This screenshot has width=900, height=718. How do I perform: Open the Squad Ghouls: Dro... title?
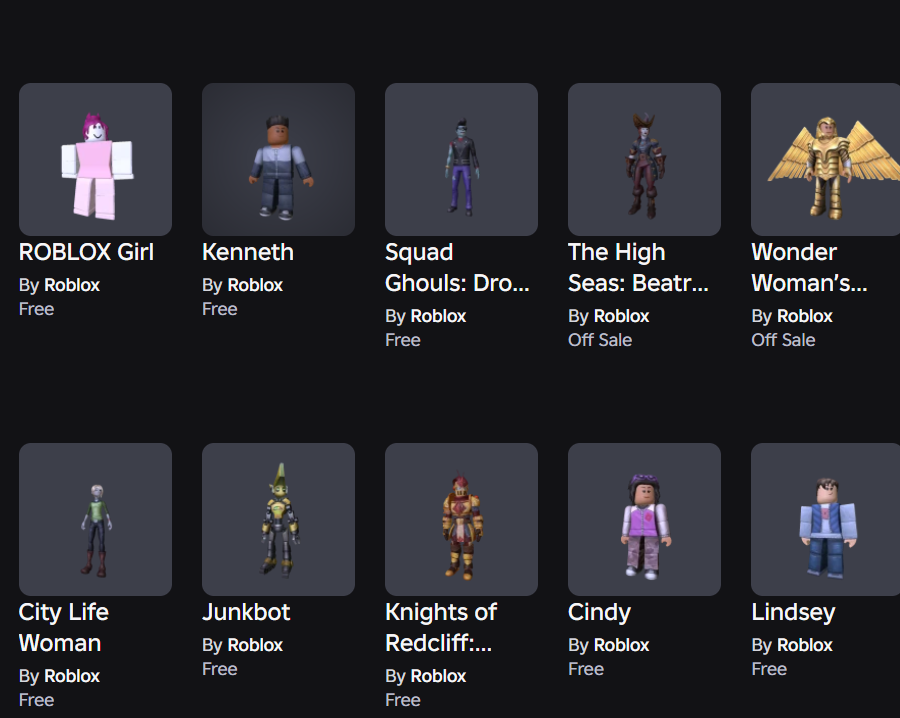point(457,268)
